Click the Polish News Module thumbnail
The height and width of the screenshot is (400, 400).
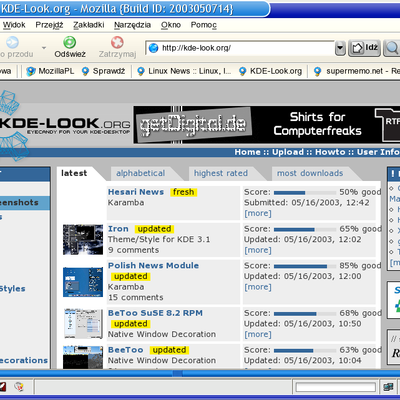tap(83, 282)
